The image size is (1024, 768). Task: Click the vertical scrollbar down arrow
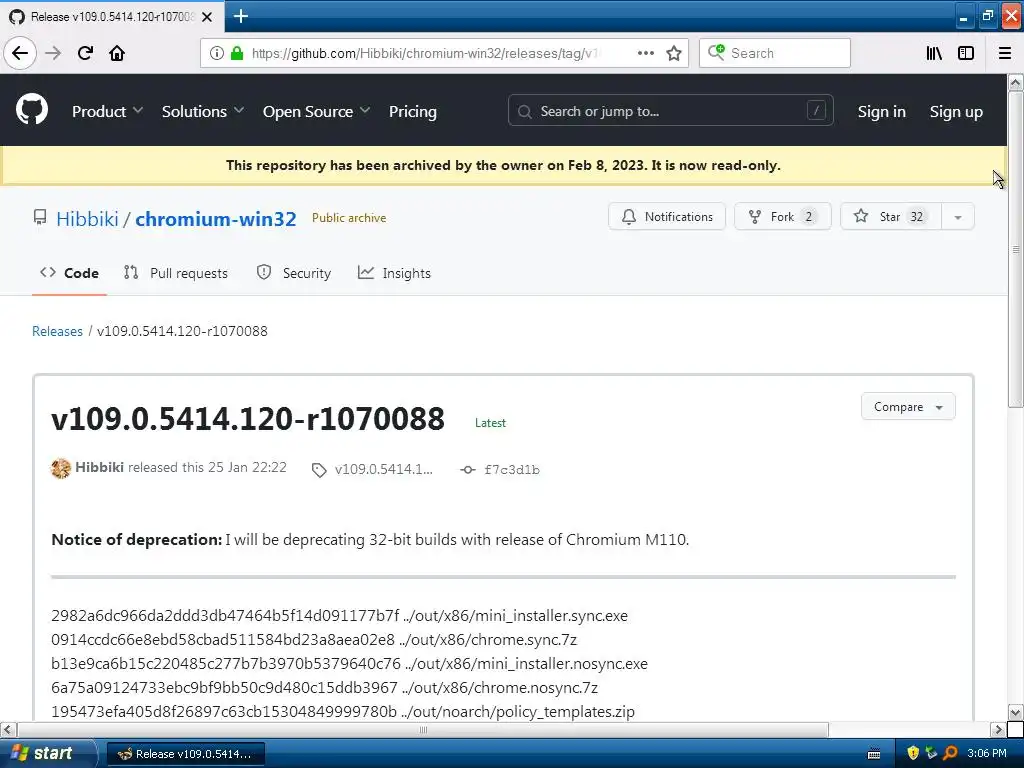coord(1016,712)
